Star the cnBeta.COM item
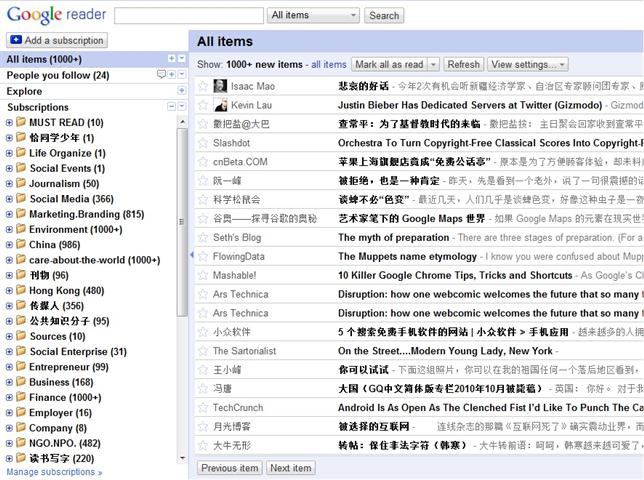Image resolution: width=644 pixels, height=480 pixels. click(203, 161)
